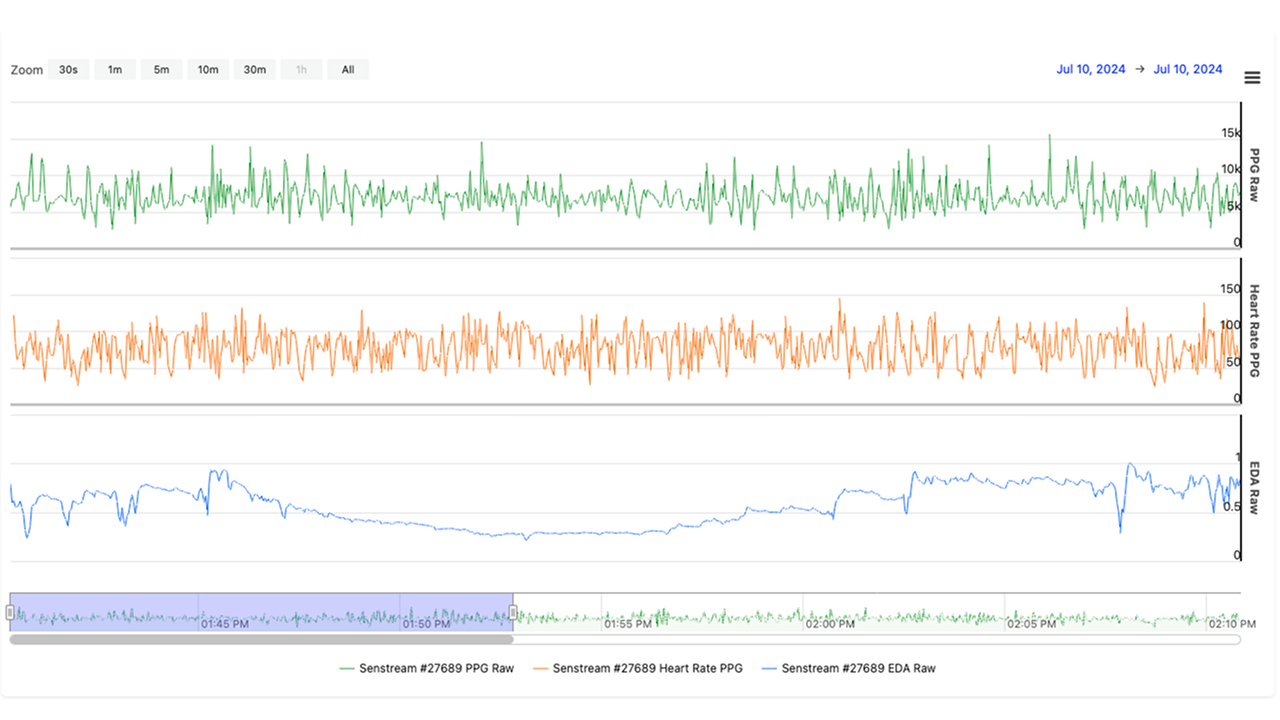Click navigator at the 02:05 PM label

click(1031, 623)
